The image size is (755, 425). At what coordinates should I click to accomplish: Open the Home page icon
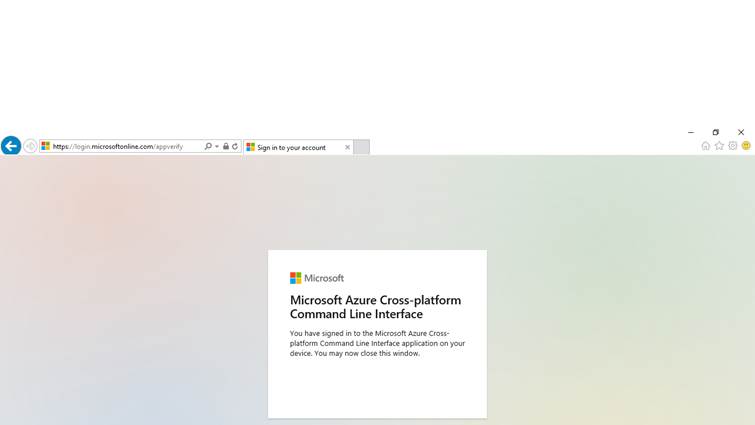coord(705,146)
